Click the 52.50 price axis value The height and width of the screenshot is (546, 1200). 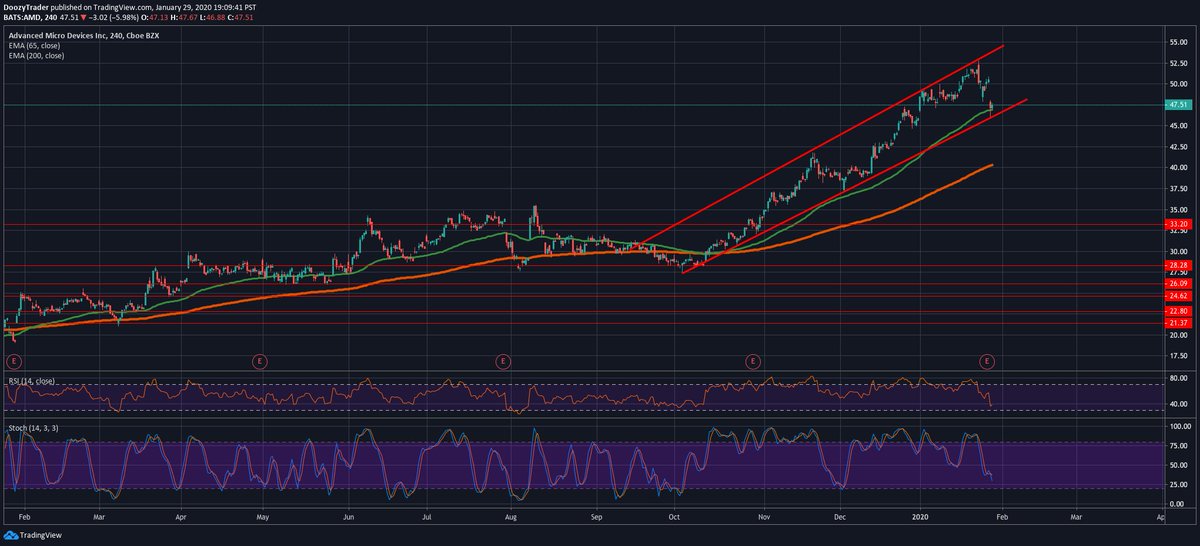(1177, 63)
